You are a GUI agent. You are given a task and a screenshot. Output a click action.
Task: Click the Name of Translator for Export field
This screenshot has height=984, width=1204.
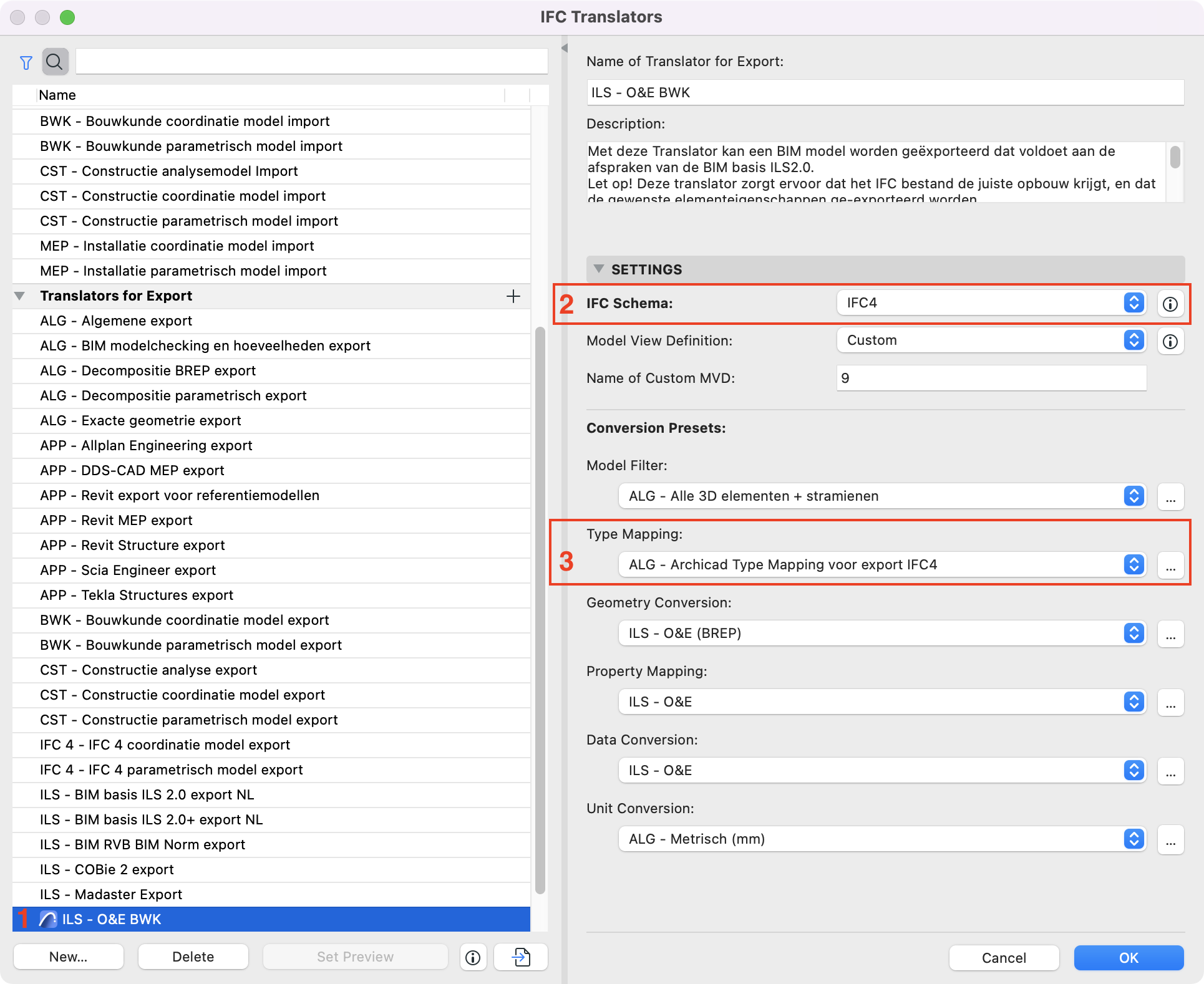tap(885, 92)
